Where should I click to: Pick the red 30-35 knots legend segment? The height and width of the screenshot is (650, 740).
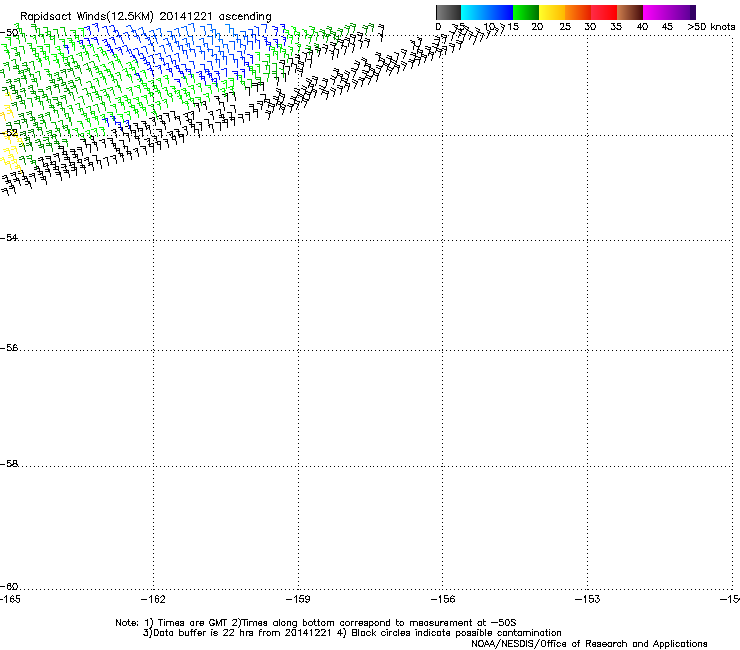tap(604, 12)
